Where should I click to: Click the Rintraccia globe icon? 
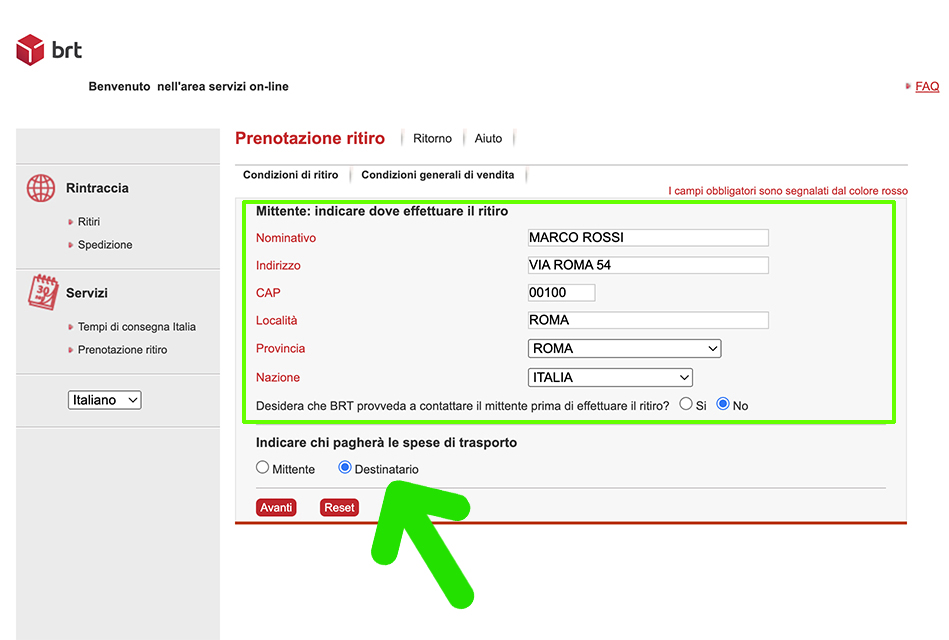(41, 188)
